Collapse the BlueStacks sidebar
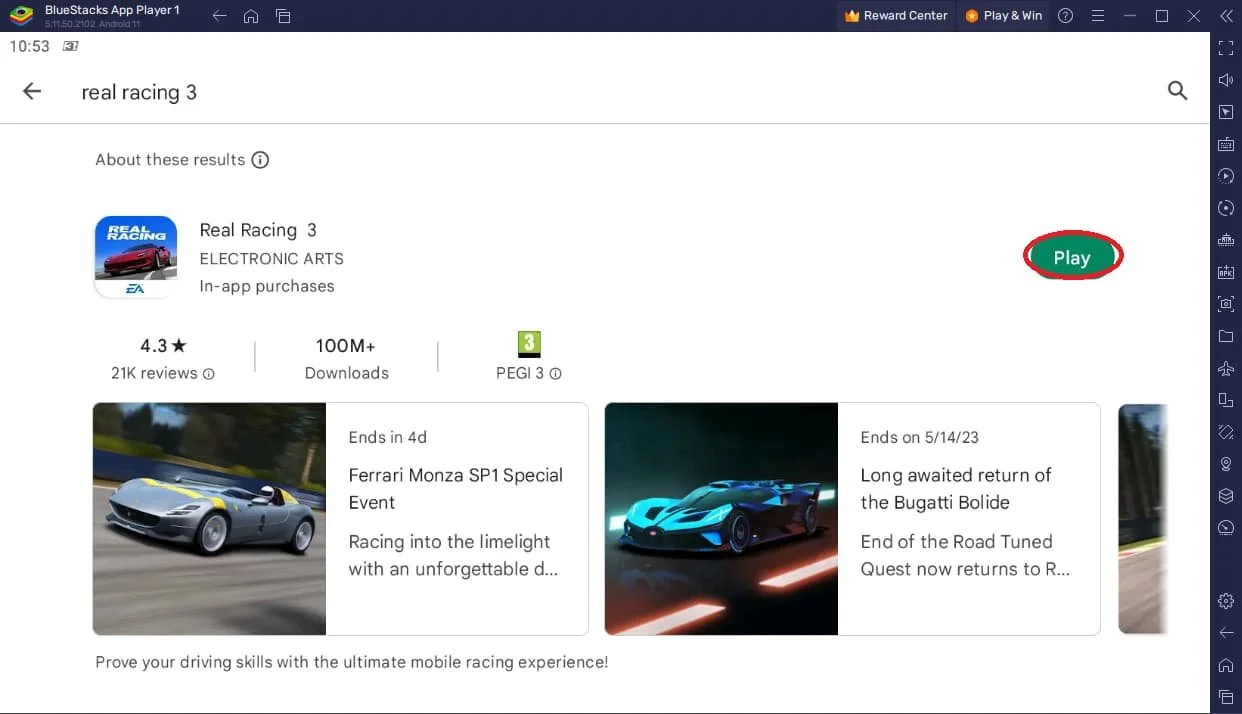 [1227, 16]
